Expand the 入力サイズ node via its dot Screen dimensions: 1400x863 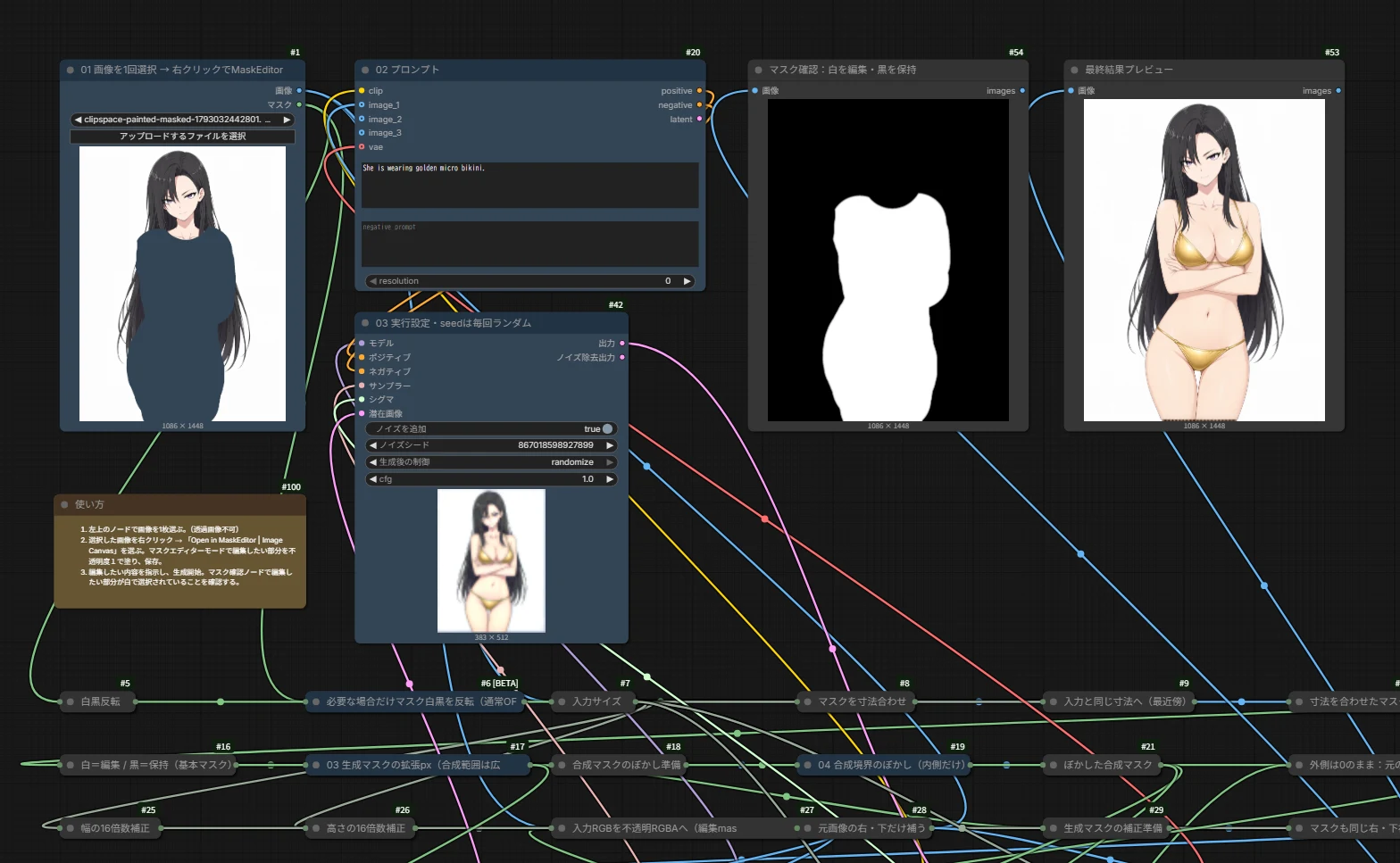(x=562, y=701)
